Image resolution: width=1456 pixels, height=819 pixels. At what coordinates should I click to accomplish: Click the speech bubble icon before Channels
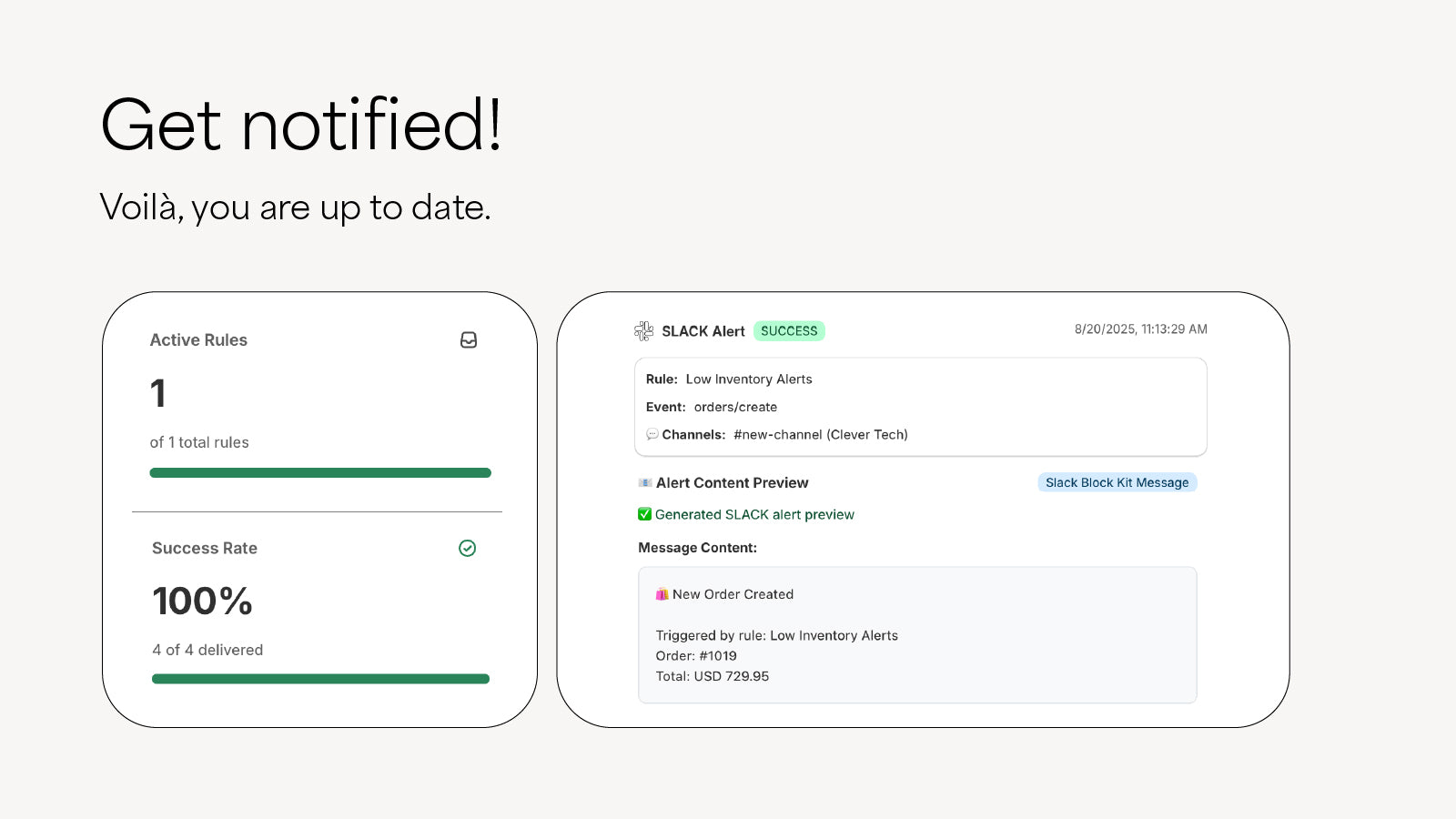[652, 435]
